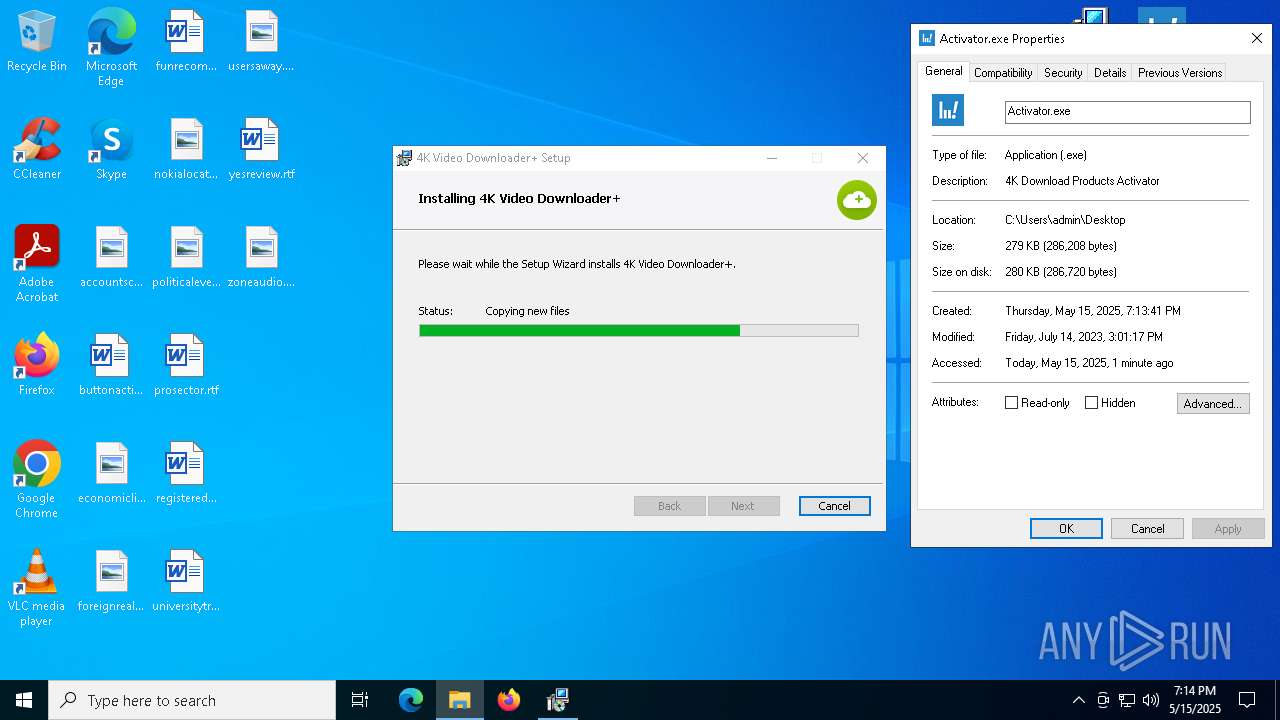The width and height of the screenshot is (1280, 720).
Task: Click the taskbar clock showing 7:14 PM
Action: [x=1195, y=700]
